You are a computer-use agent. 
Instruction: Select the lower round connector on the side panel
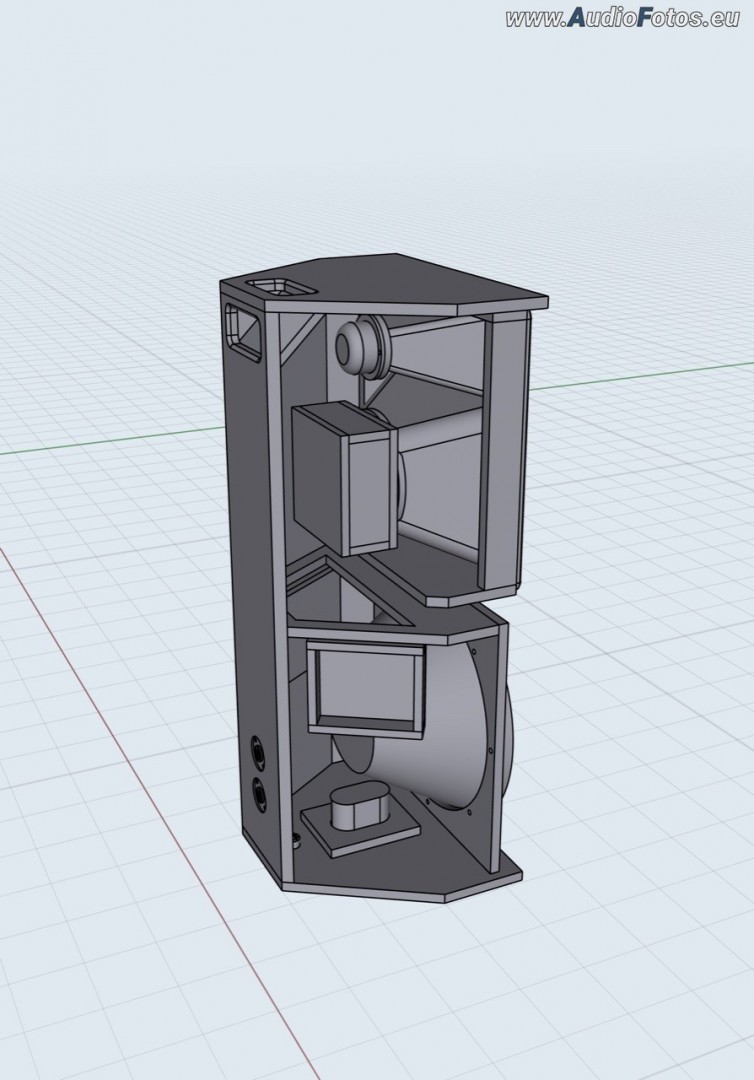[x=260, y=793]
